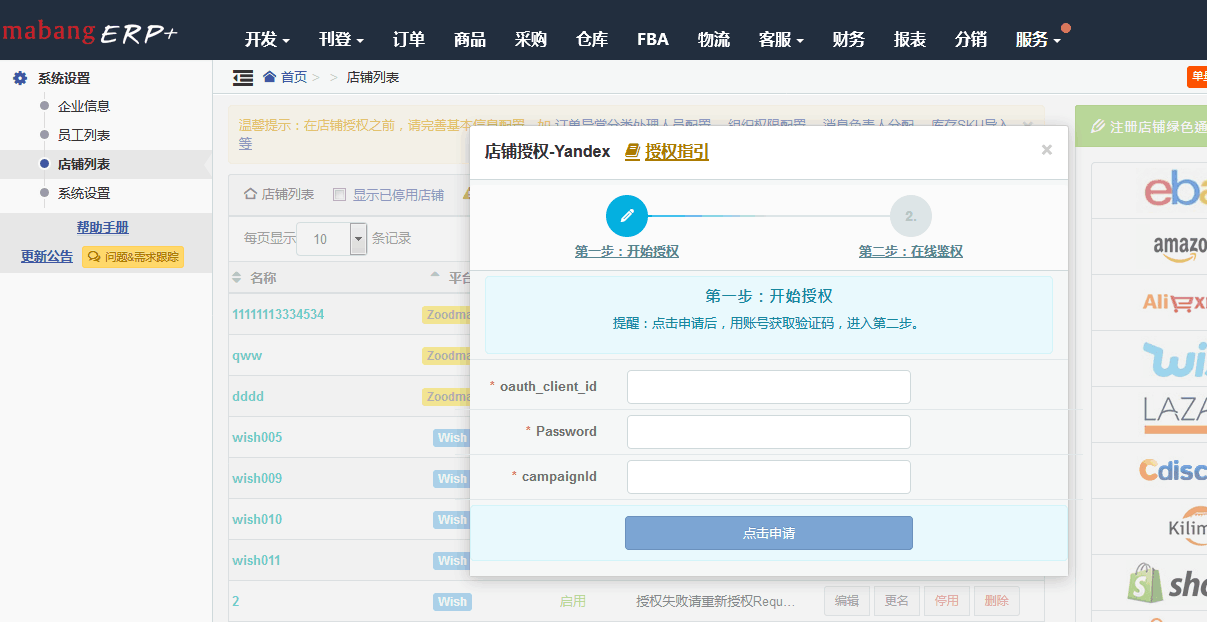The height and width of the screenshot is (622, 1207).
Task: Go to the FBA menu
Action: click(653, 40)
